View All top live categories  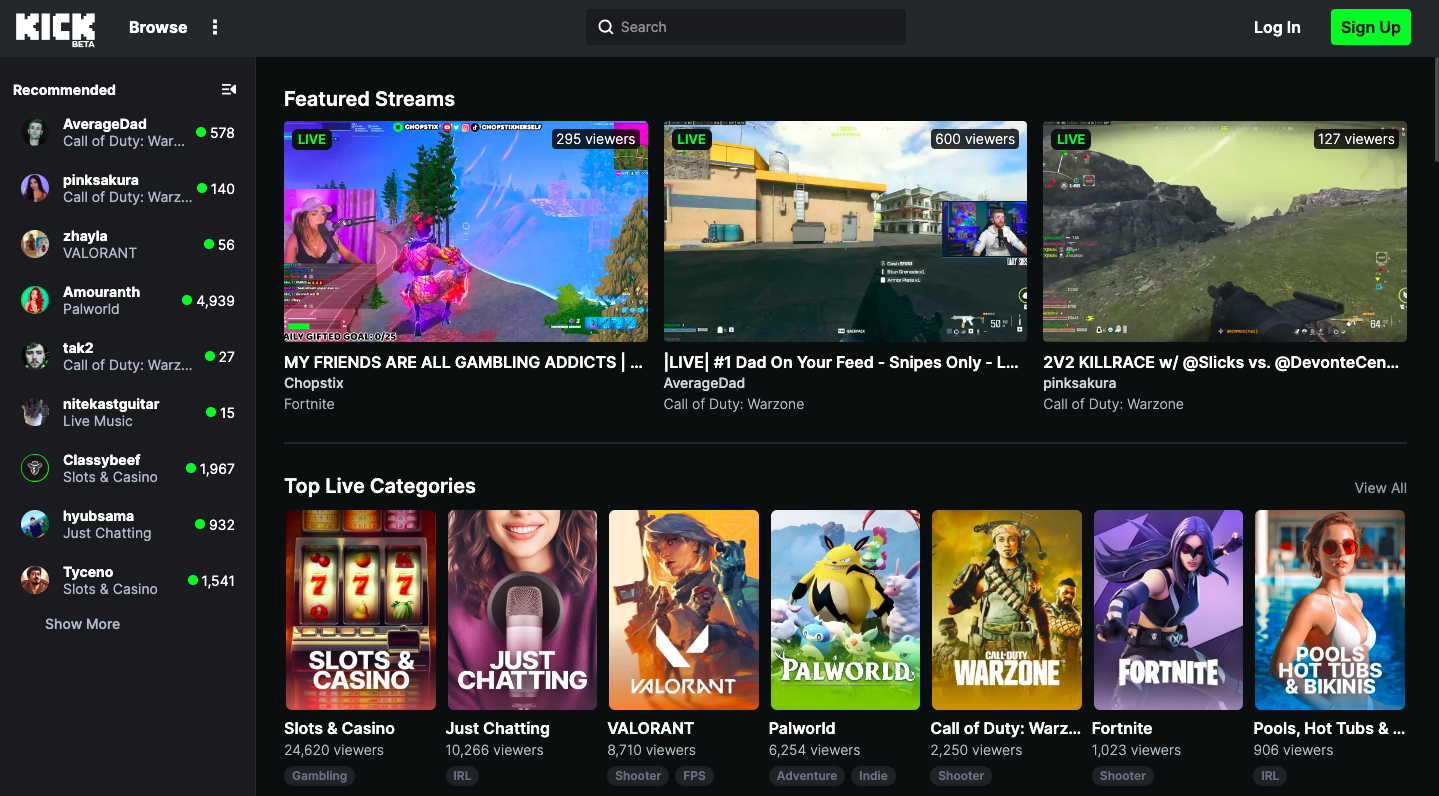click(1380, 488)
